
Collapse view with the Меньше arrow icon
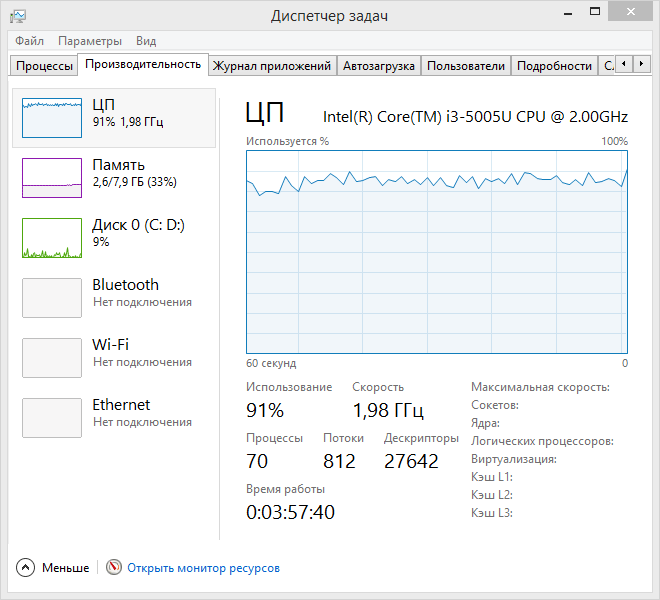click(25, 568)
